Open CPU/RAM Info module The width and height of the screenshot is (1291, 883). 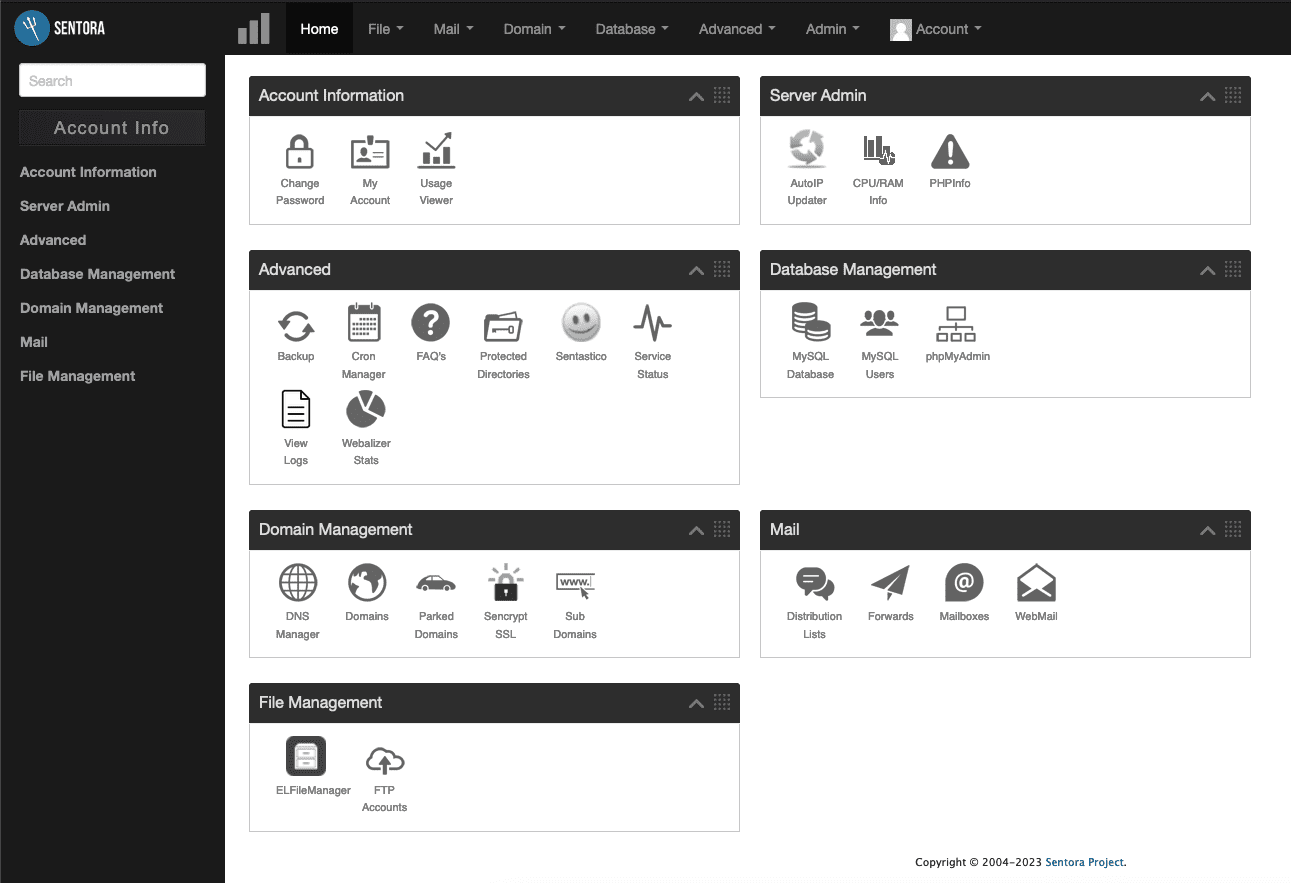(877, 152)
